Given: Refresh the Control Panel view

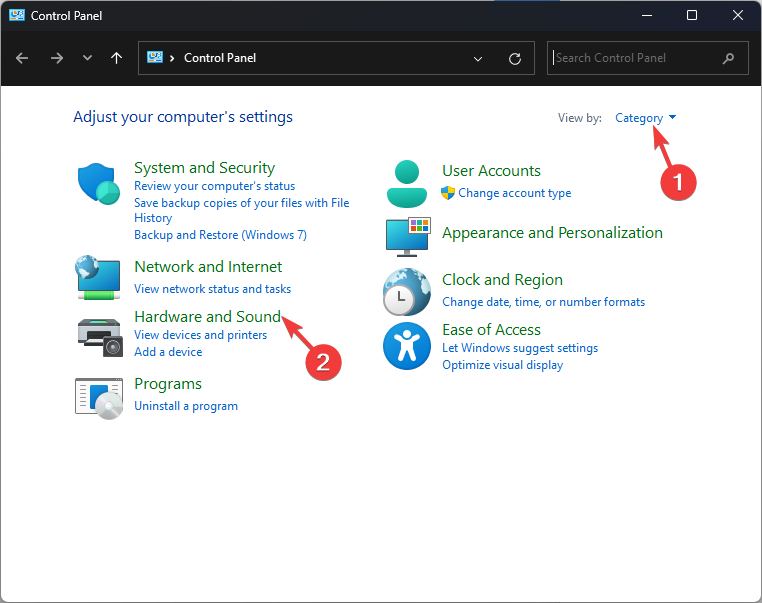Looking at the screenshot, I should [515, 59].
